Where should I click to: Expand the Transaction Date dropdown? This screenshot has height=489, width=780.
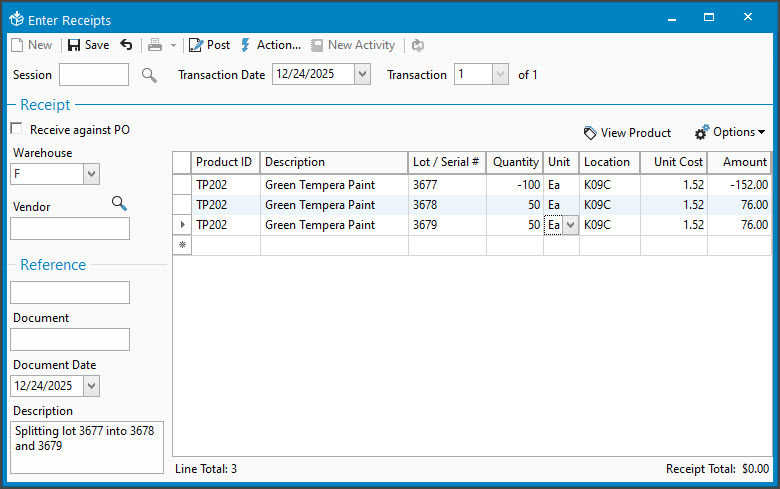(x=362, y=75)
